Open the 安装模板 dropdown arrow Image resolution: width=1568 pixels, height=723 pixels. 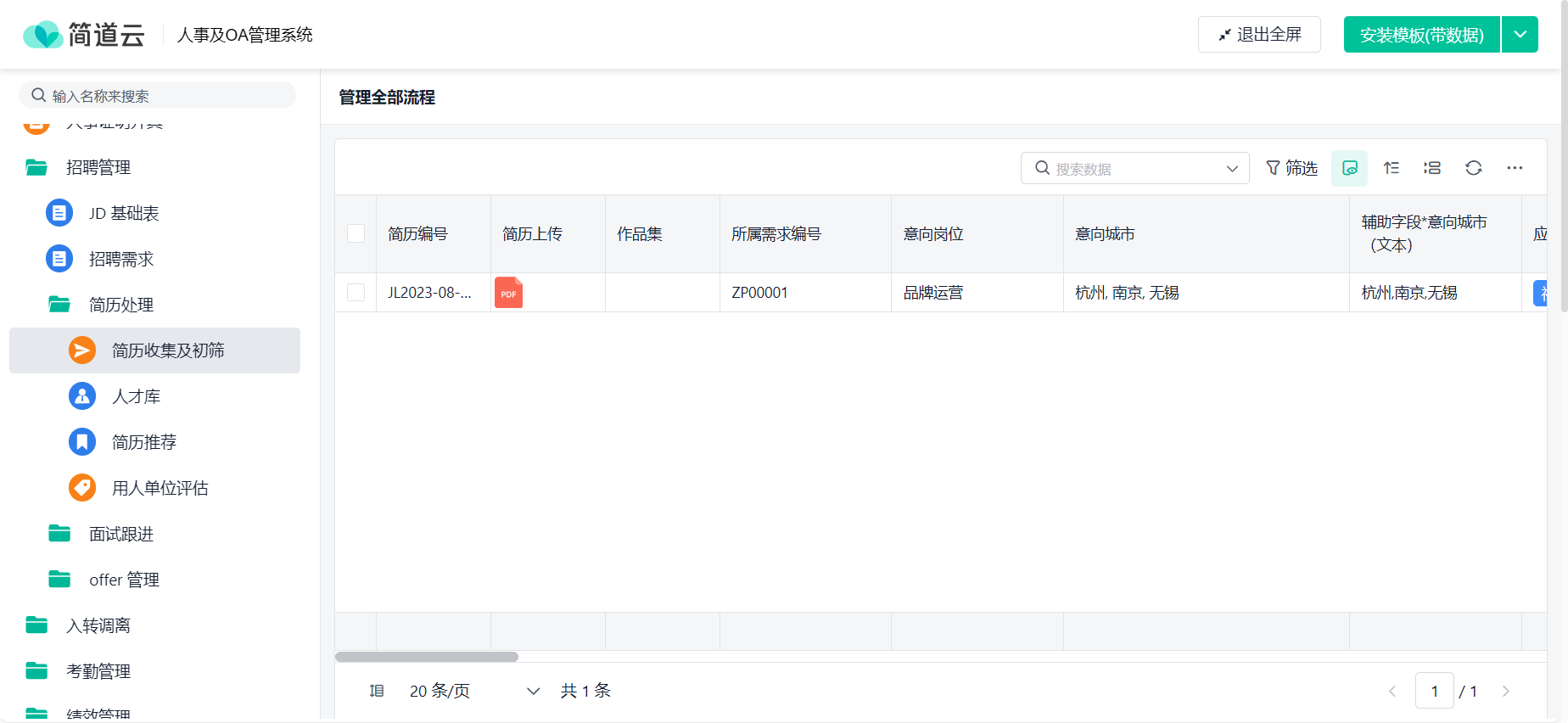point(1520,35)
